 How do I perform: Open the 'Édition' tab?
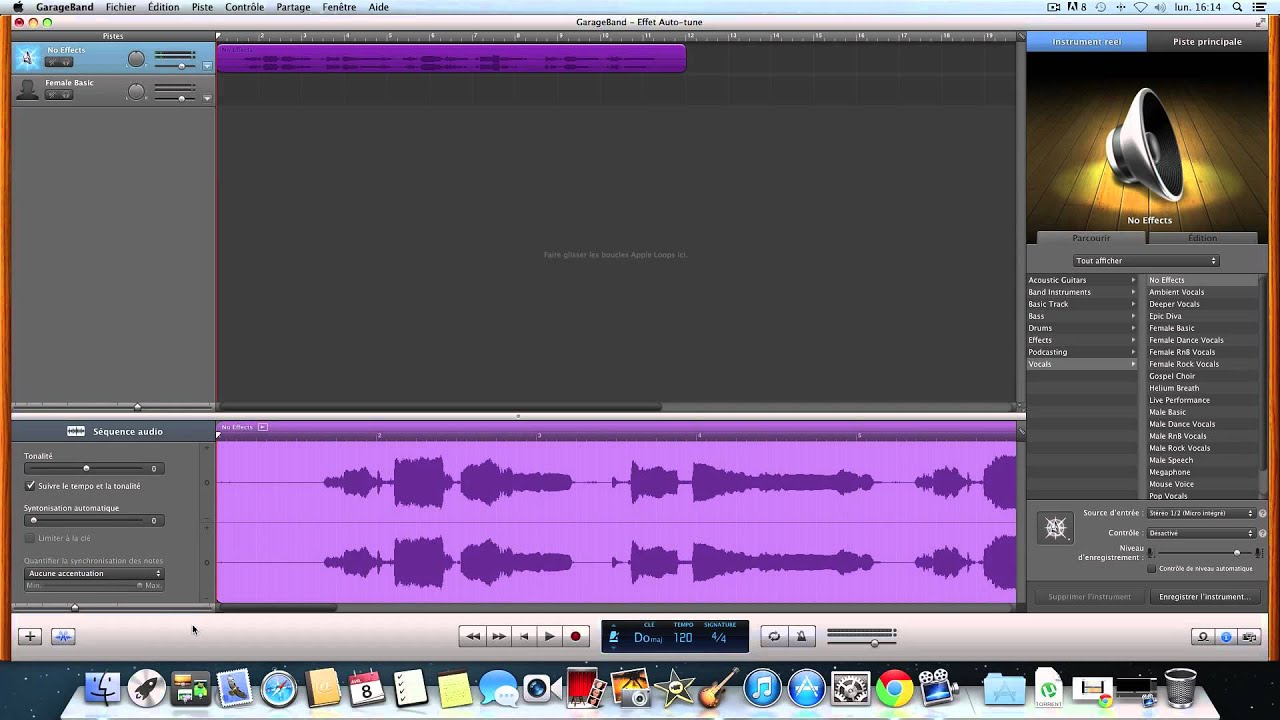point(1202,238)
